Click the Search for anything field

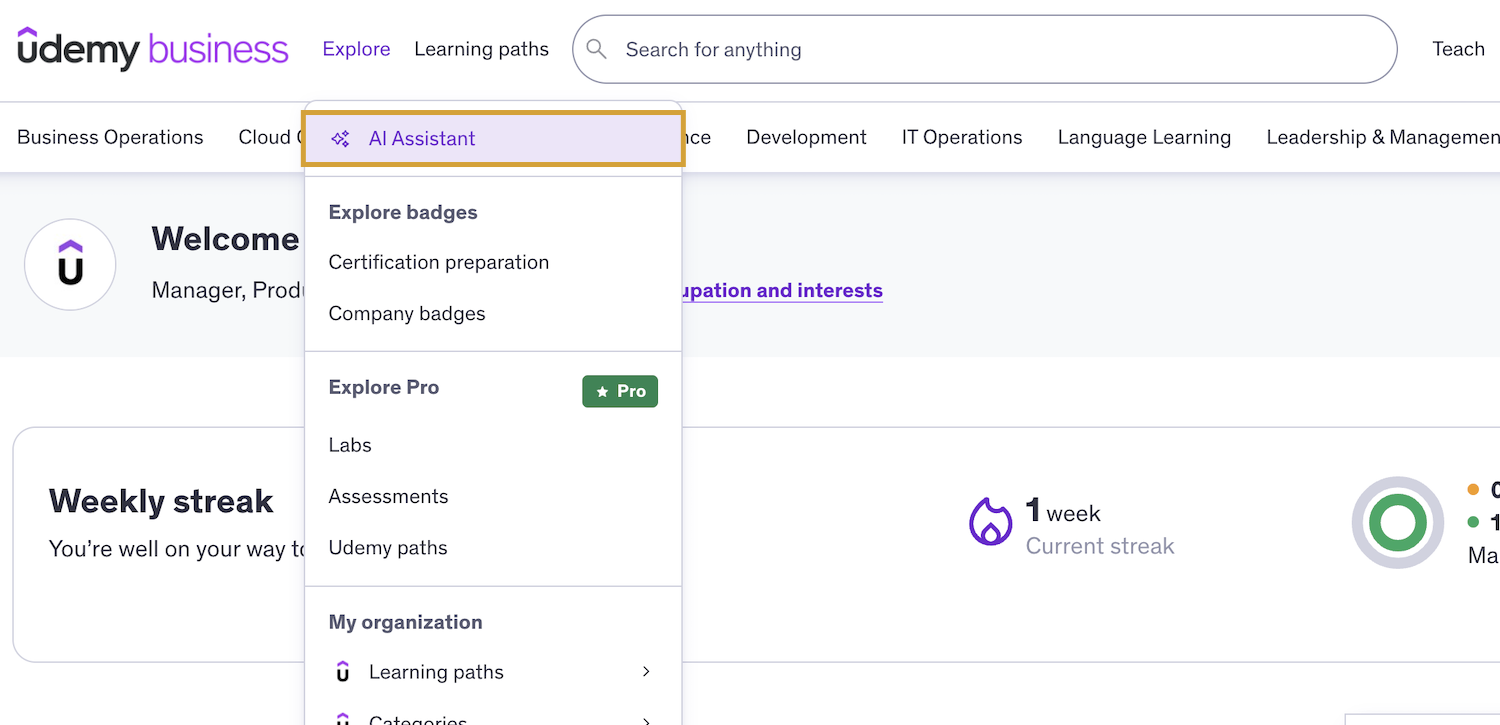(x=1000, y=49)
